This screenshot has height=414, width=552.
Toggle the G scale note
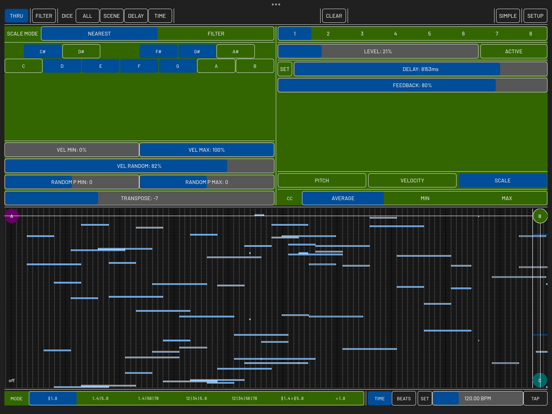pos(178,66)
